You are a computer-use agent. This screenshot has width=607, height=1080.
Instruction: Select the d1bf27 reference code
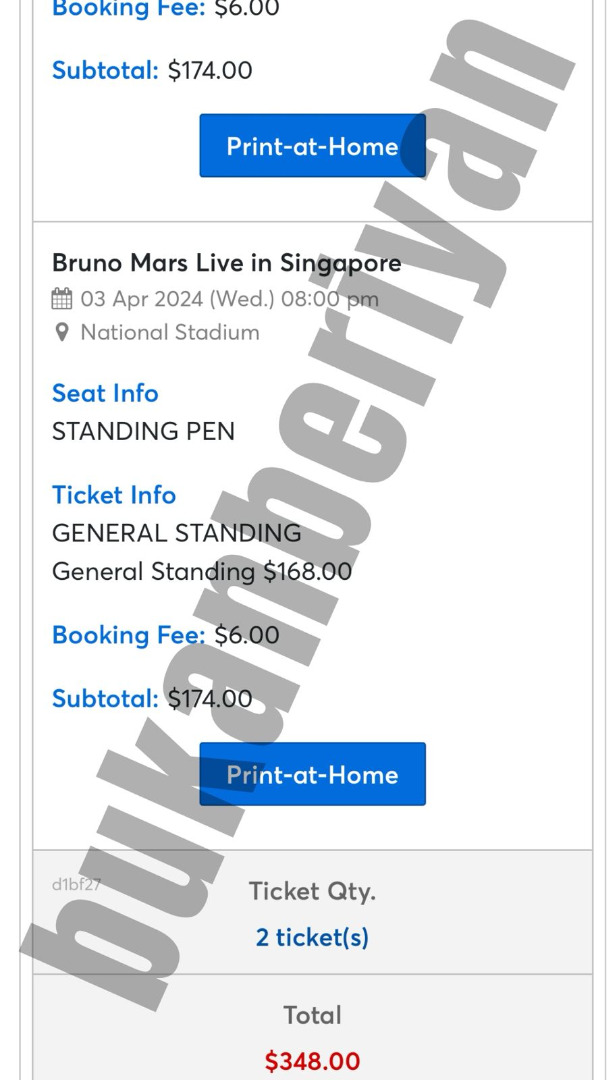(x=76, y=884)
